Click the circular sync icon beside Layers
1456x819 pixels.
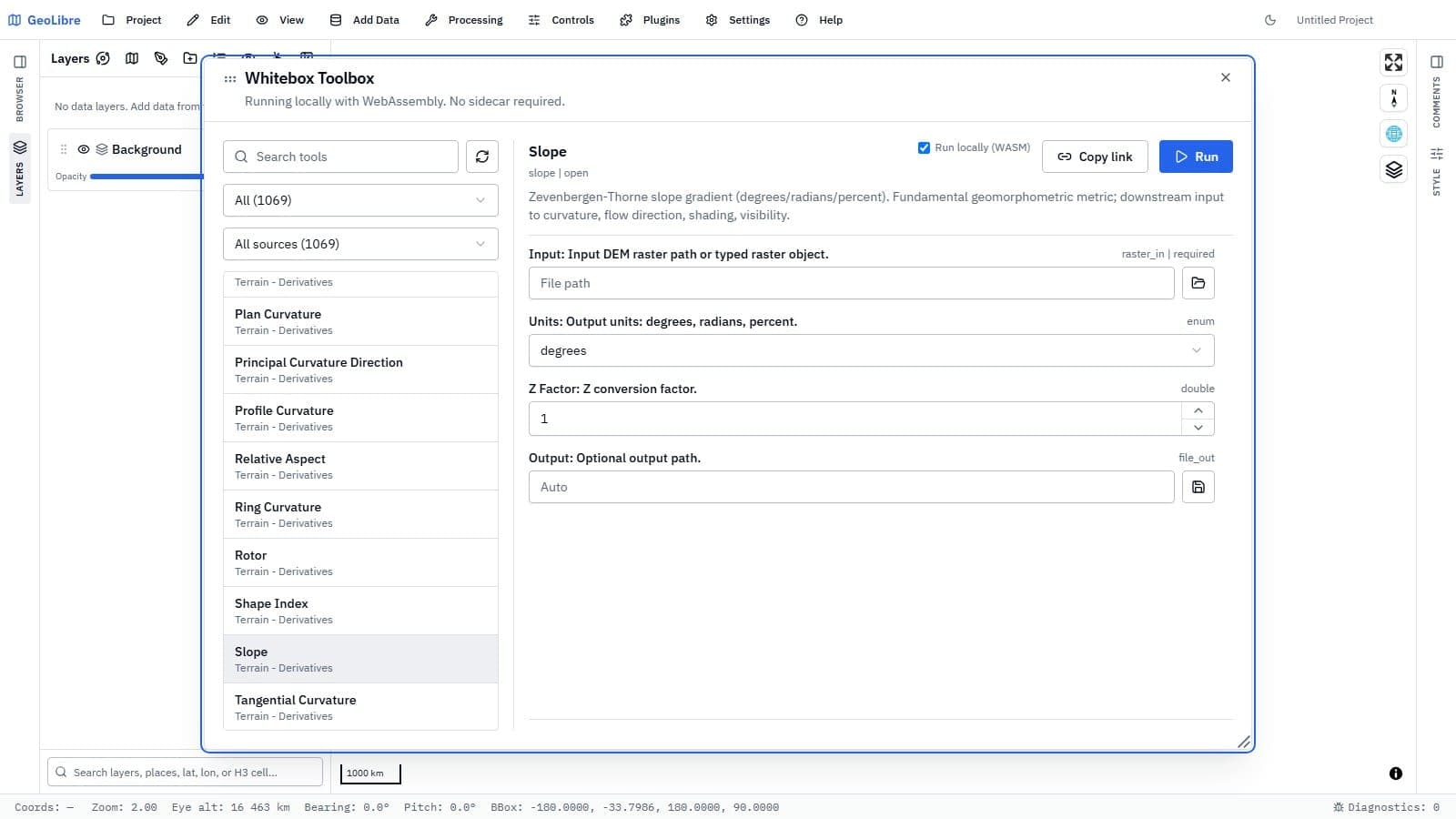(103, 58)
